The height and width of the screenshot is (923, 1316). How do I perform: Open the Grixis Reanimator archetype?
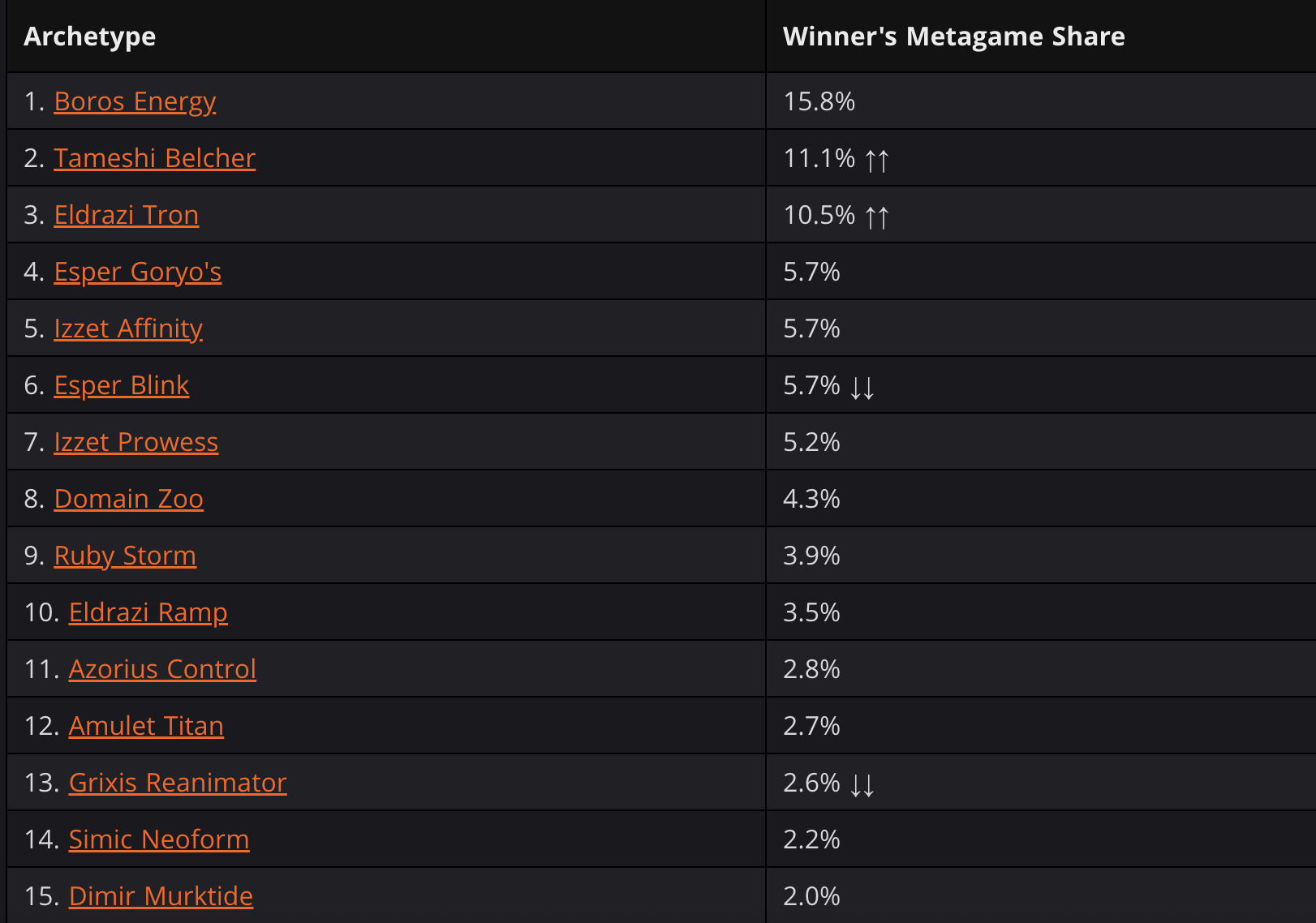click(178, 783)
